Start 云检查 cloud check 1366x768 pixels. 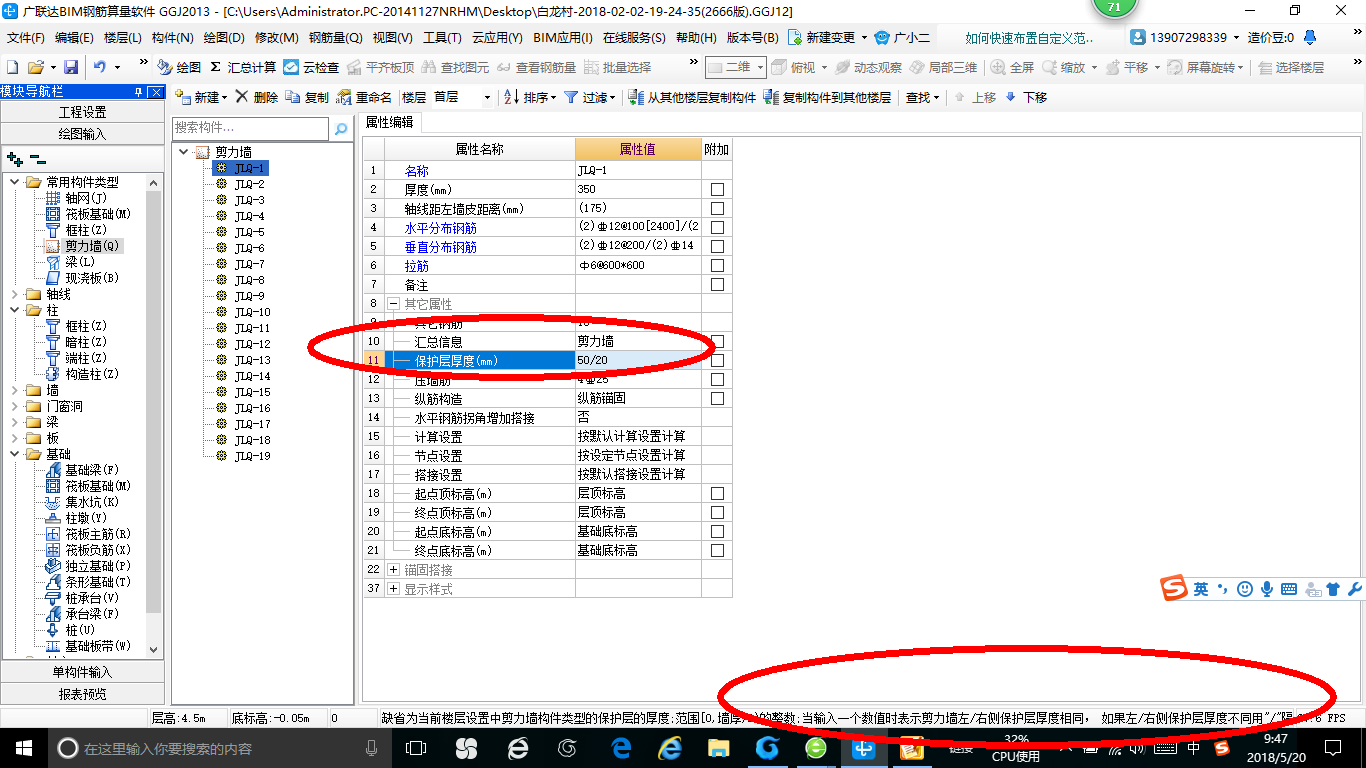[311, 67]
